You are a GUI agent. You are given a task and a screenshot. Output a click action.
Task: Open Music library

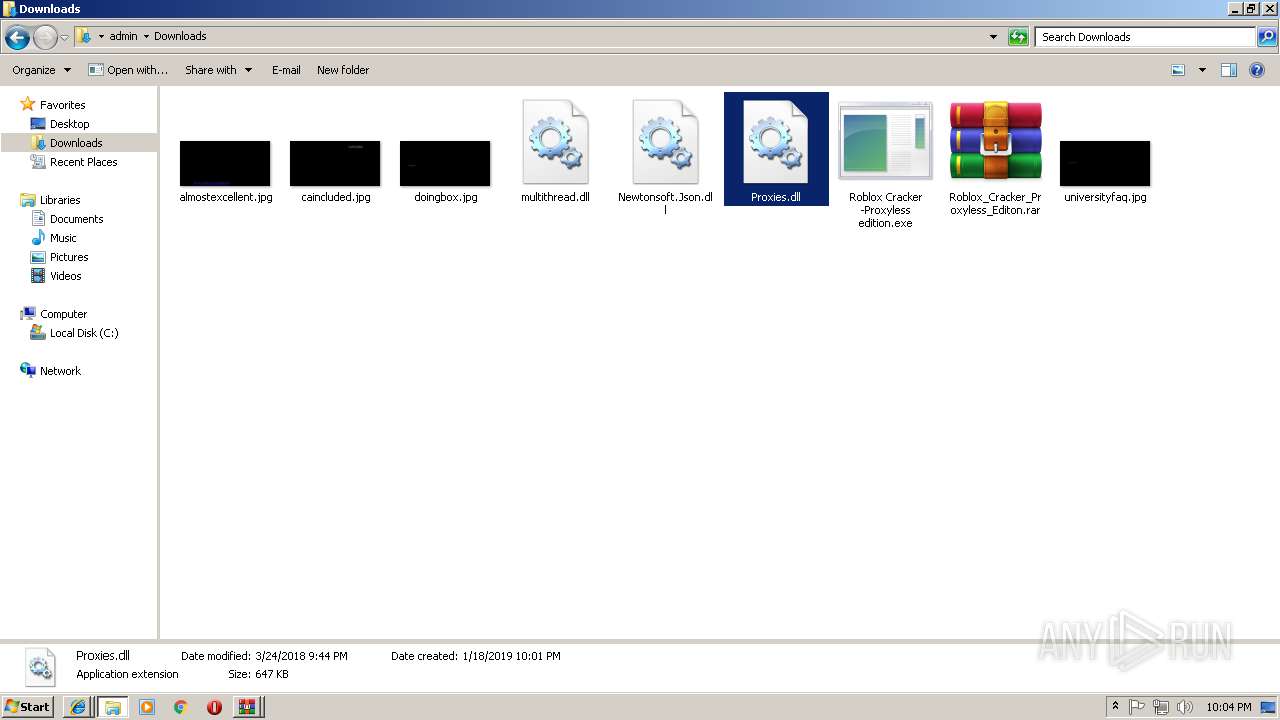tap(63, 238)
